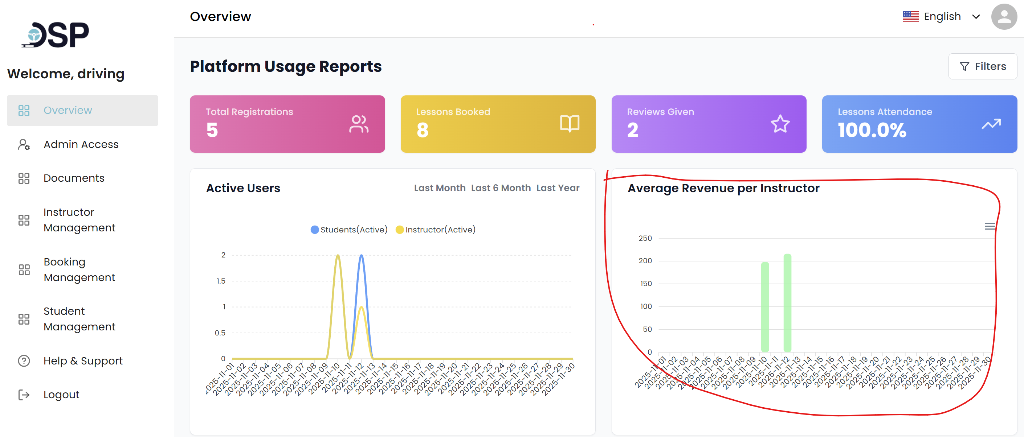1024x437 pixels.
Task: Toggle the Instructor(Active) legend series
Action: point(436,230)
